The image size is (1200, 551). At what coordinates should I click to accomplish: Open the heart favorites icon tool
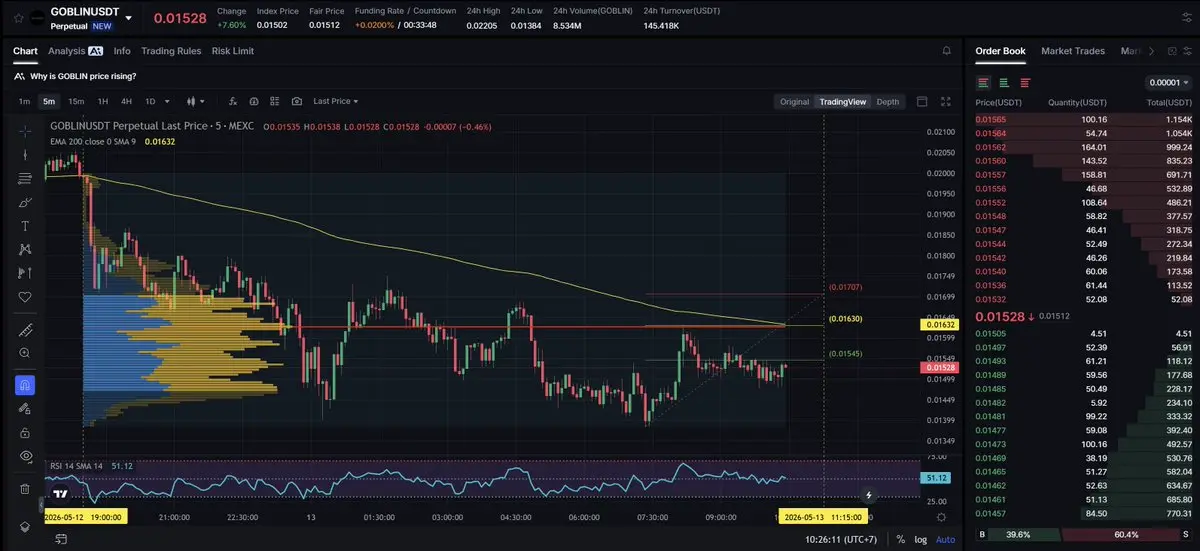click(25, 297)
